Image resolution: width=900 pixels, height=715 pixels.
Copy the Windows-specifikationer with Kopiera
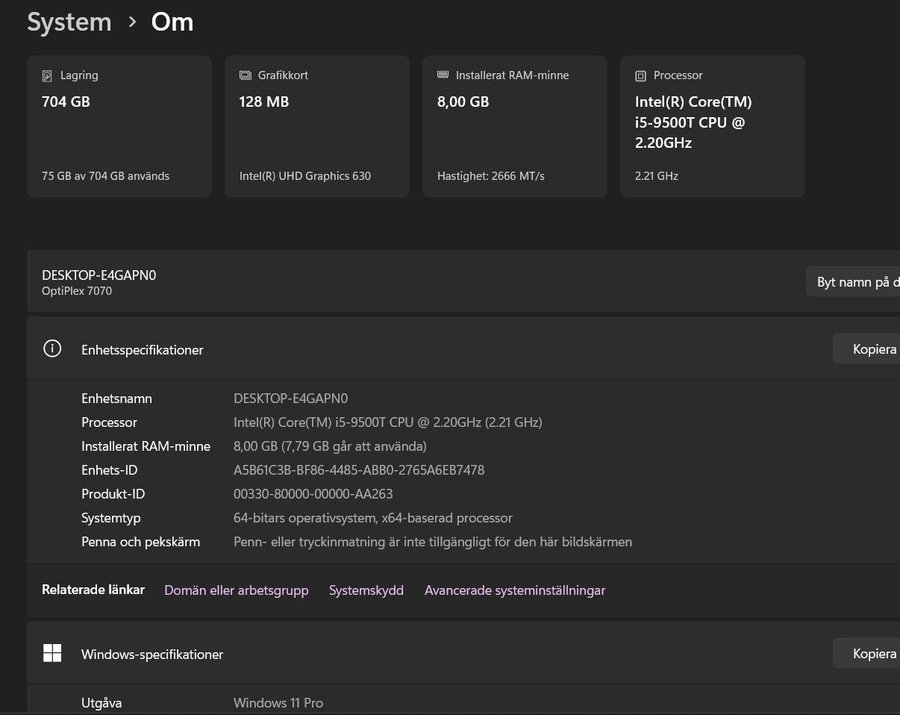coord(867,654)
